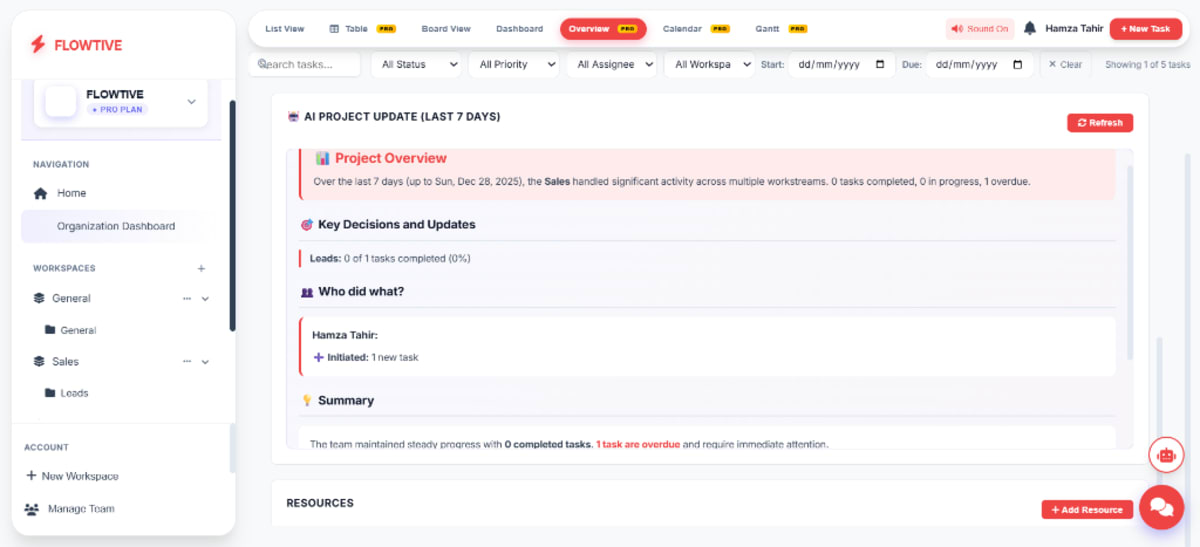Click the Due date input field
The width and height of the screenshot is (1200, 547).
coord(979,64)
